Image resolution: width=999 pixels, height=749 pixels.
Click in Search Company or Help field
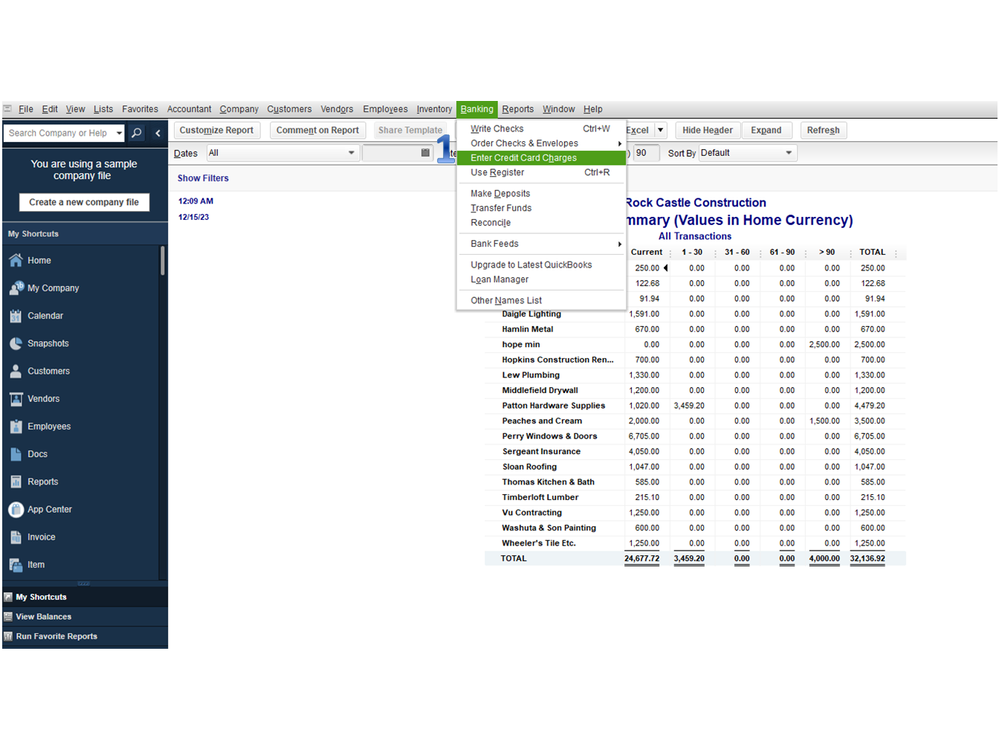tap(59, 133)
